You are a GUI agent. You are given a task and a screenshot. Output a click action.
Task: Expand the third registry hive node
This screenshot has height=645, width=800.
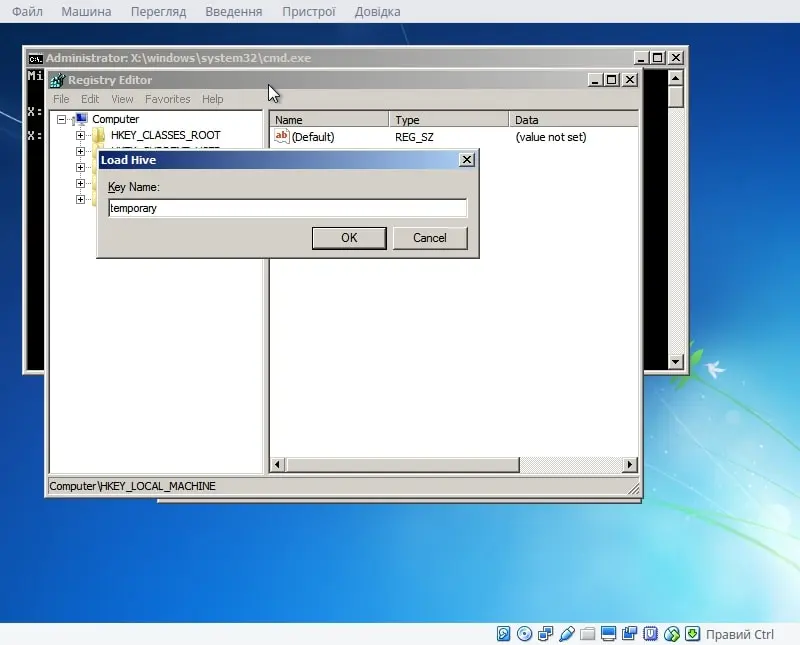pos(80,167)
